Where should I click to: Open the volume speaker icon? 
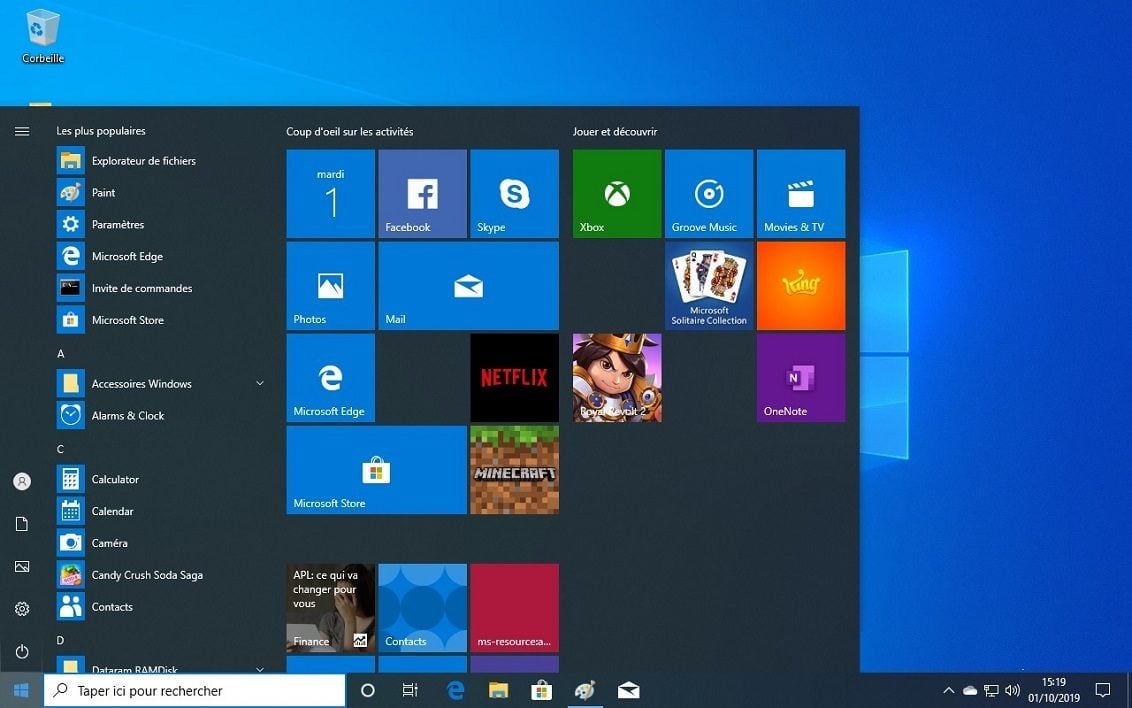1013,691
